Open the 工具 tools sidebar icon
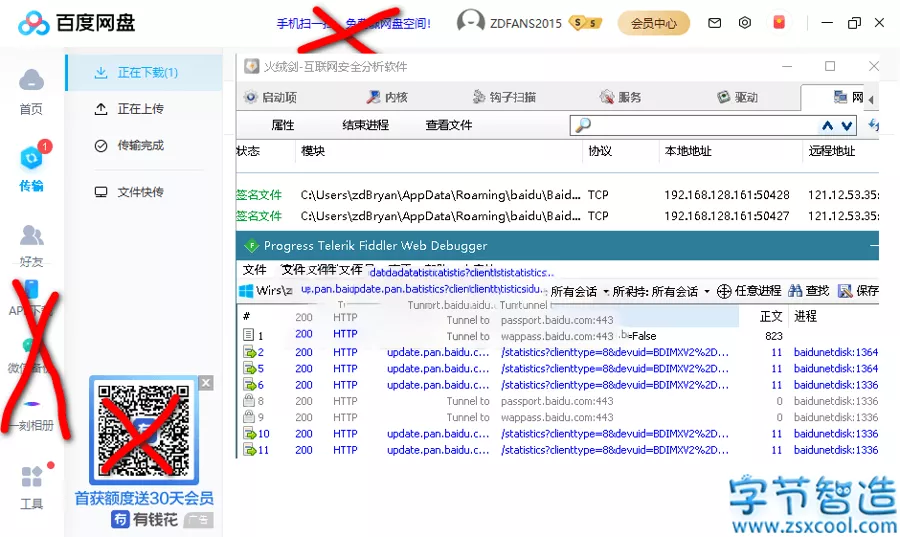This screenshot has width=900, height=537. 32,476
